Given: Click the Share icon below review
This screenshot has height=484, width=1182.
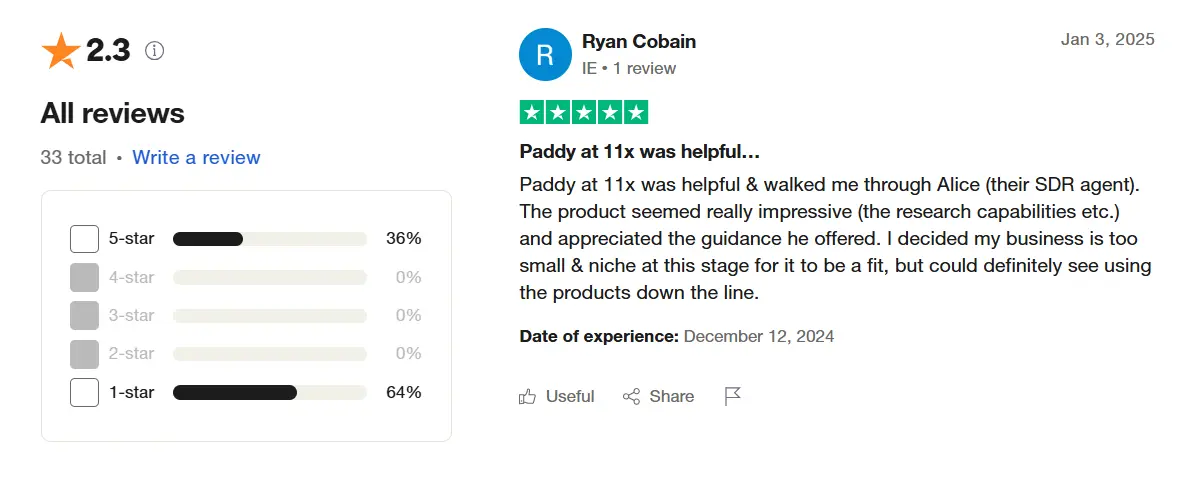Looking at the screenshot, I should [x=631, y=397].
